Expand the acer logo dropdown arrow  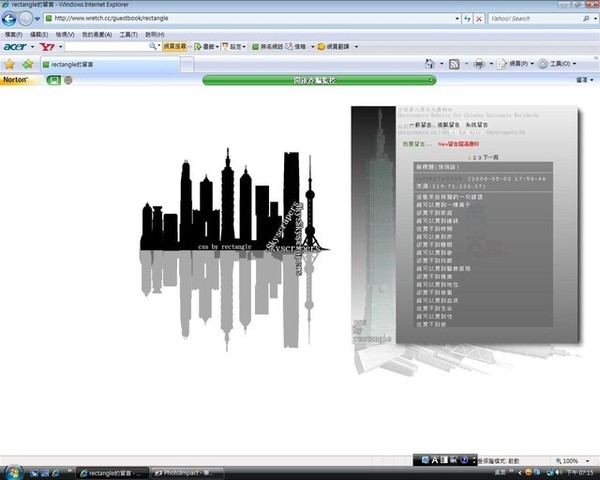click(33, 47)
